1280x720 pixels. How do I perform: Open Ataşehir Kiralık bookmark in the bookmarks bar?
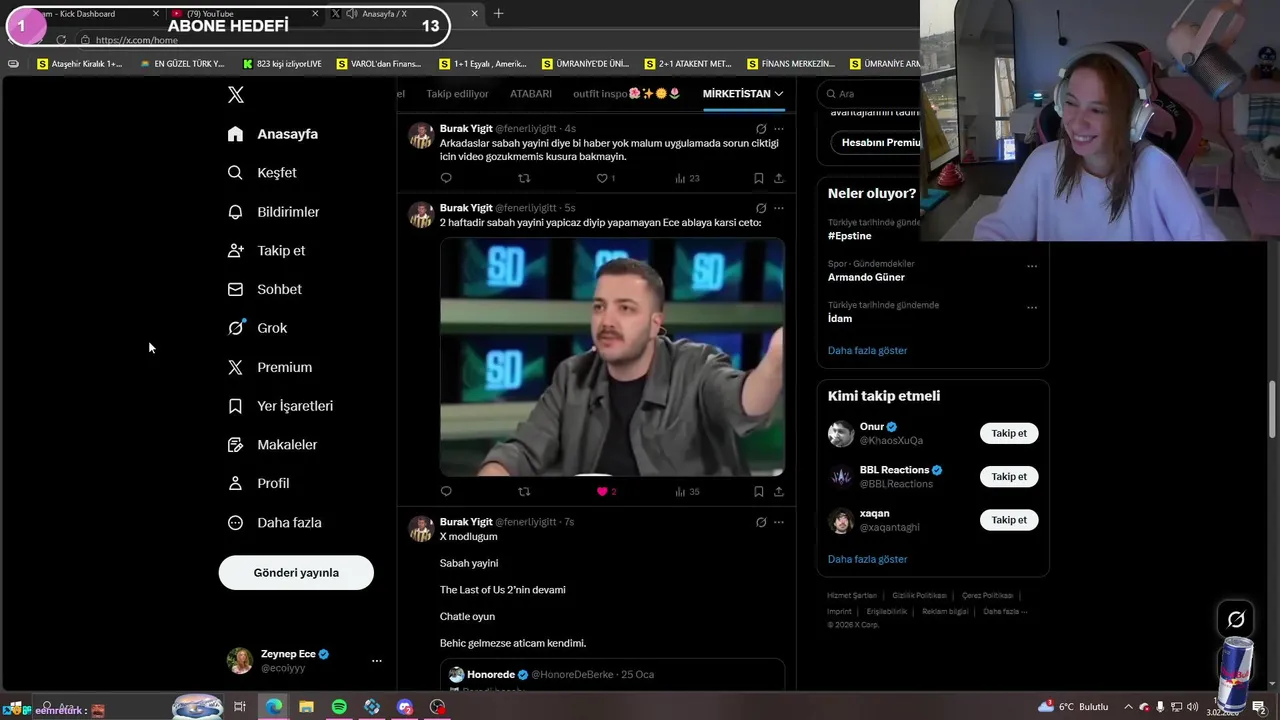pyautogui.click(x=80, y=64)
